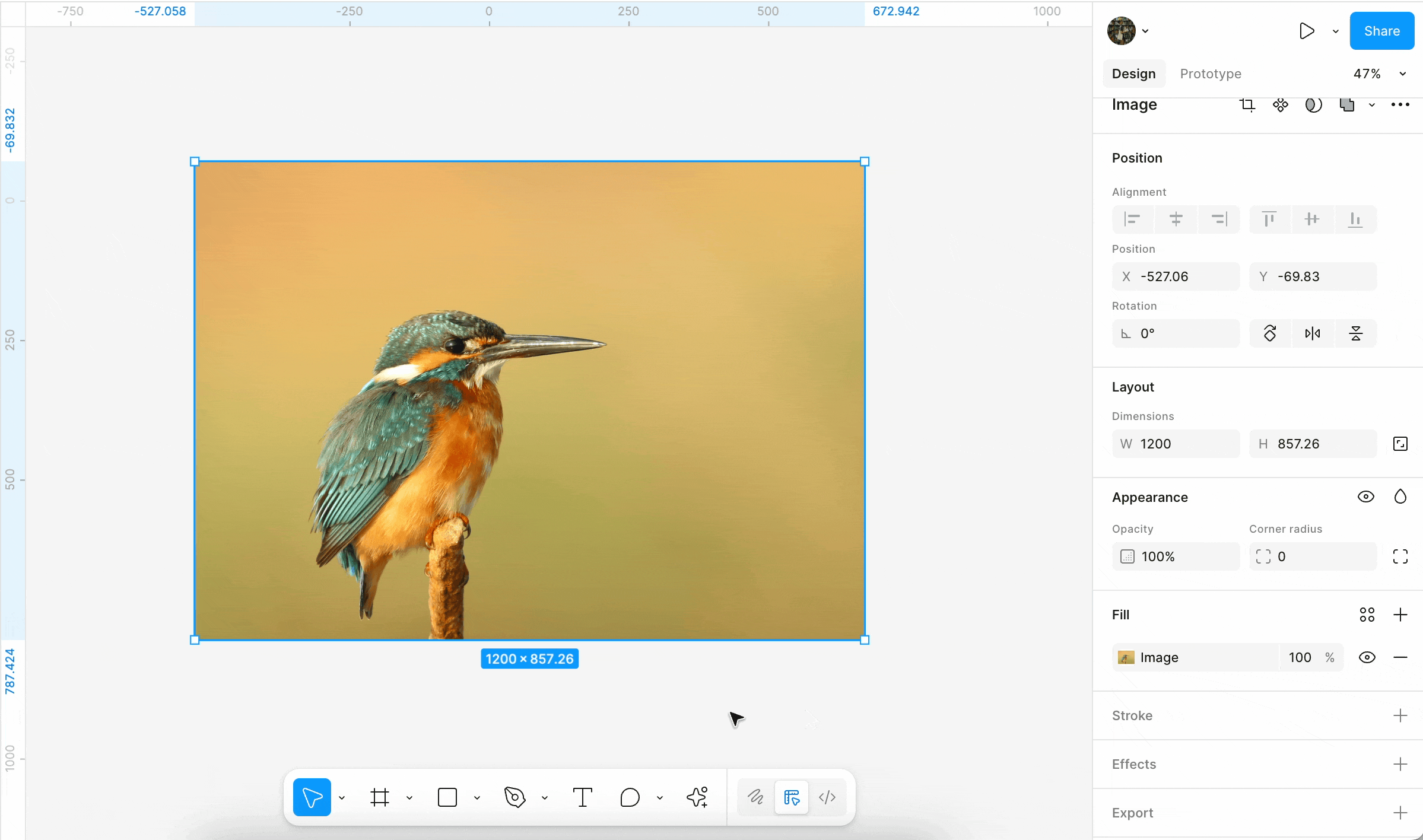Align left
Viewport: 1423px width, 840px height.
pyautogui.click(x=1132, y=219)
